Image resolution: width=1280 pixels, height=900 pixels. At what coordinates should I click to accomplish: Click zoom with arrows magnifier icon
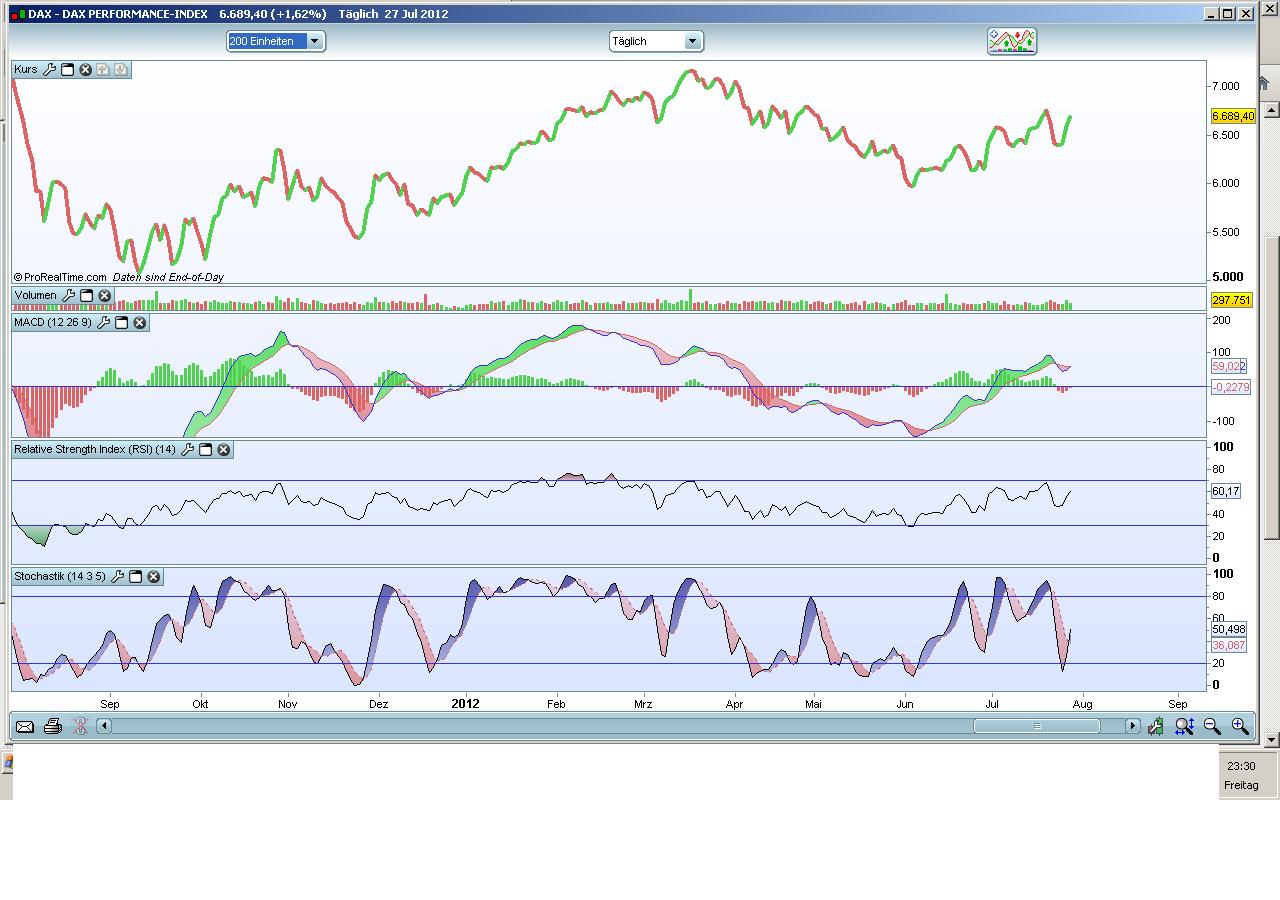coord(1184,727)
